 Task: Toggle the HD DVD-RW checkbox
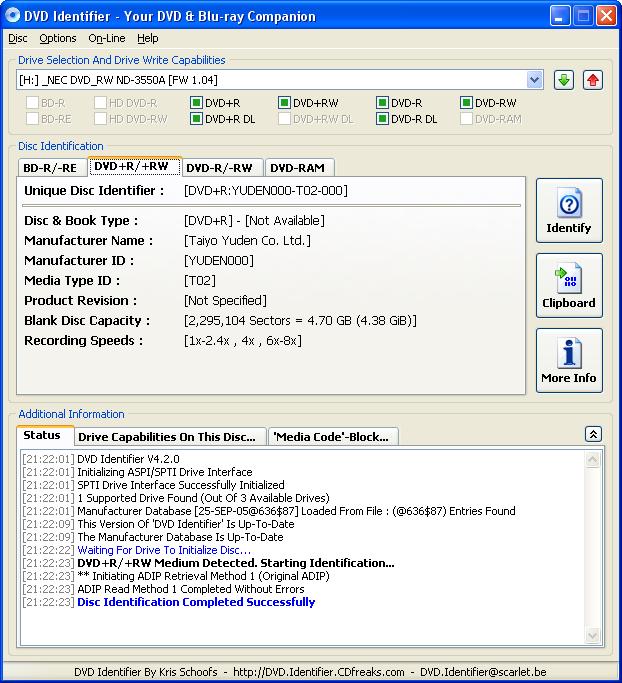pyautogui.click(x=100, y=118)
